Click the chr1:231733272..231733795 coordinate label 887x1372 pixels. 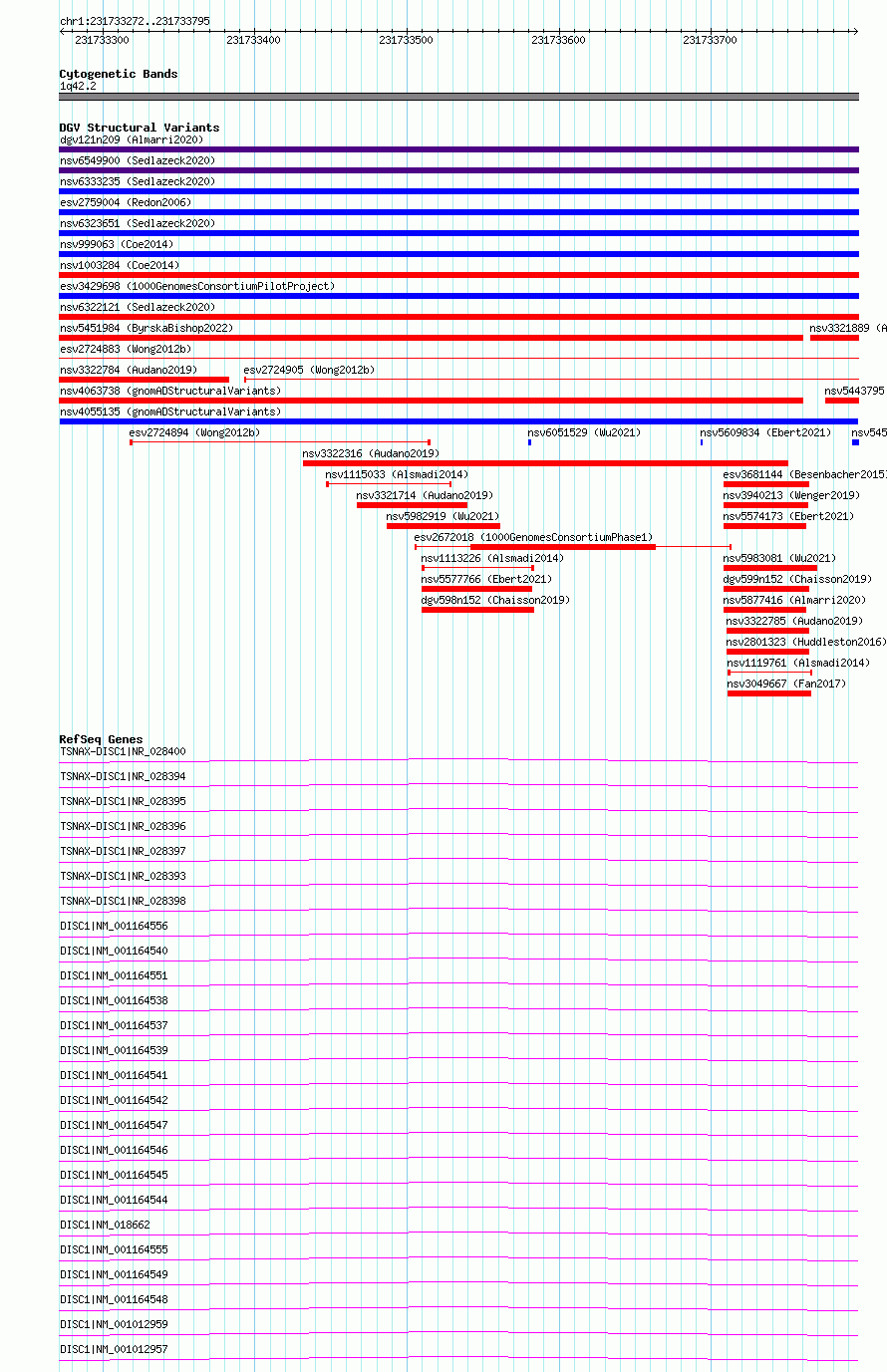[x=135, y=21]
